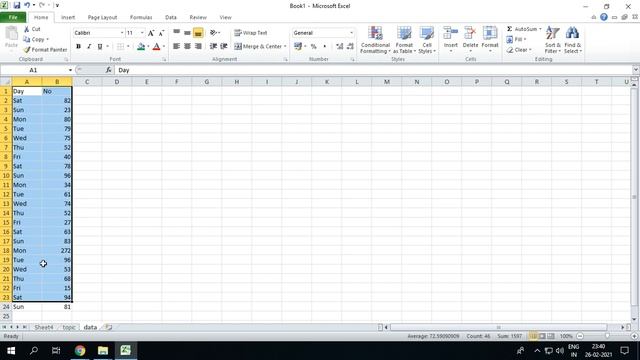Screen dimensions: 640x360
Task: Switch to the Formulas tab
Action: 141,17
